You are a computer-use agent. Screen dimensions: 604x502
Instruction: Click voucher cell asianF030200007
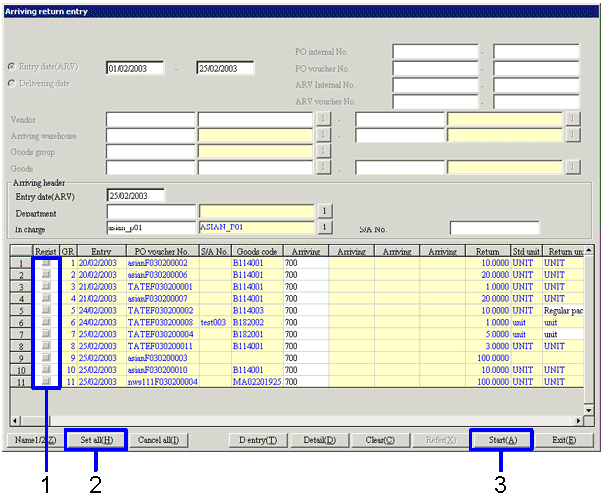tap(163, 299)
